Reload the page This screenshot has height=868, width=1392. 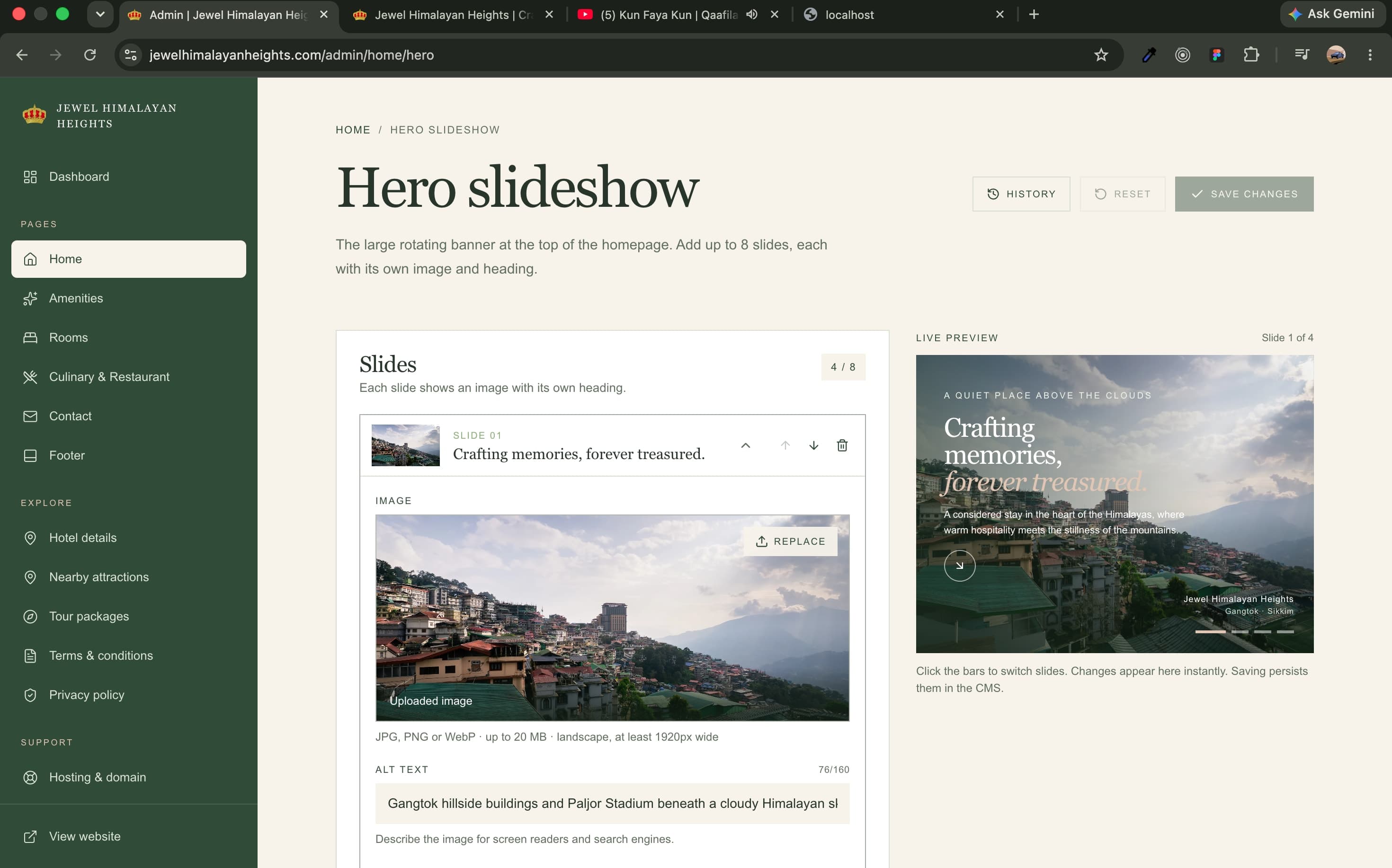coord(89,55)
